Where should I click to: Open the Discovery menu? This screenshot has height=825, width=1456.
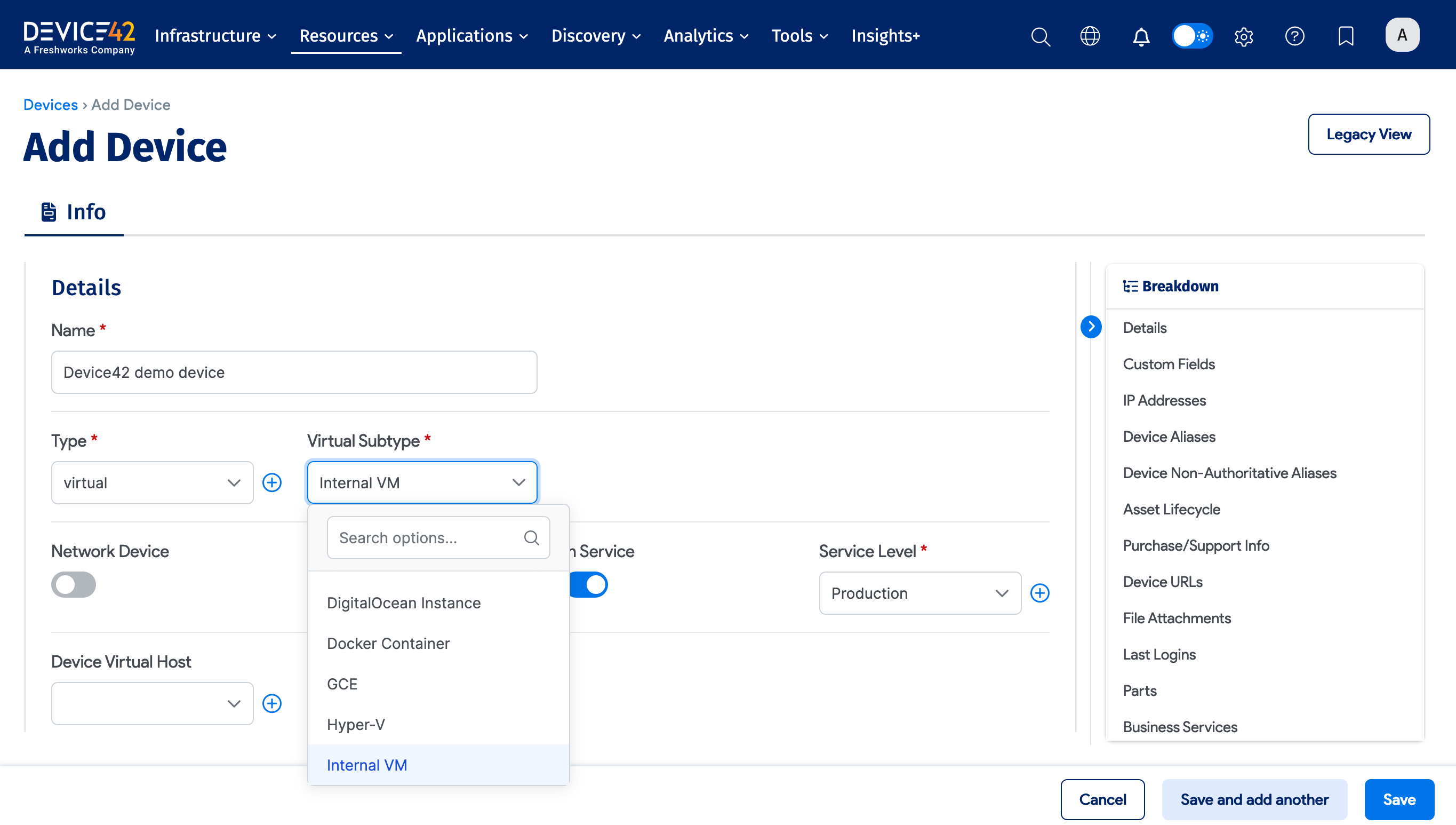(596, 36)
